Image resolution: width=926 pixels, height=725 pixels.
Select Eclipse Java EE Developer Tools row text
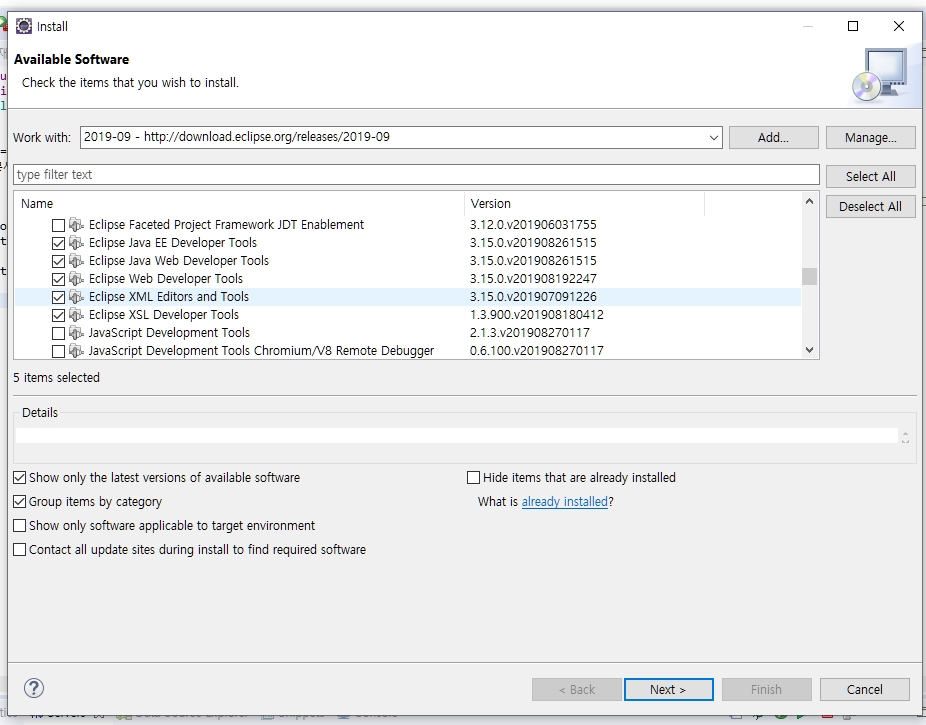pos(173,243)
